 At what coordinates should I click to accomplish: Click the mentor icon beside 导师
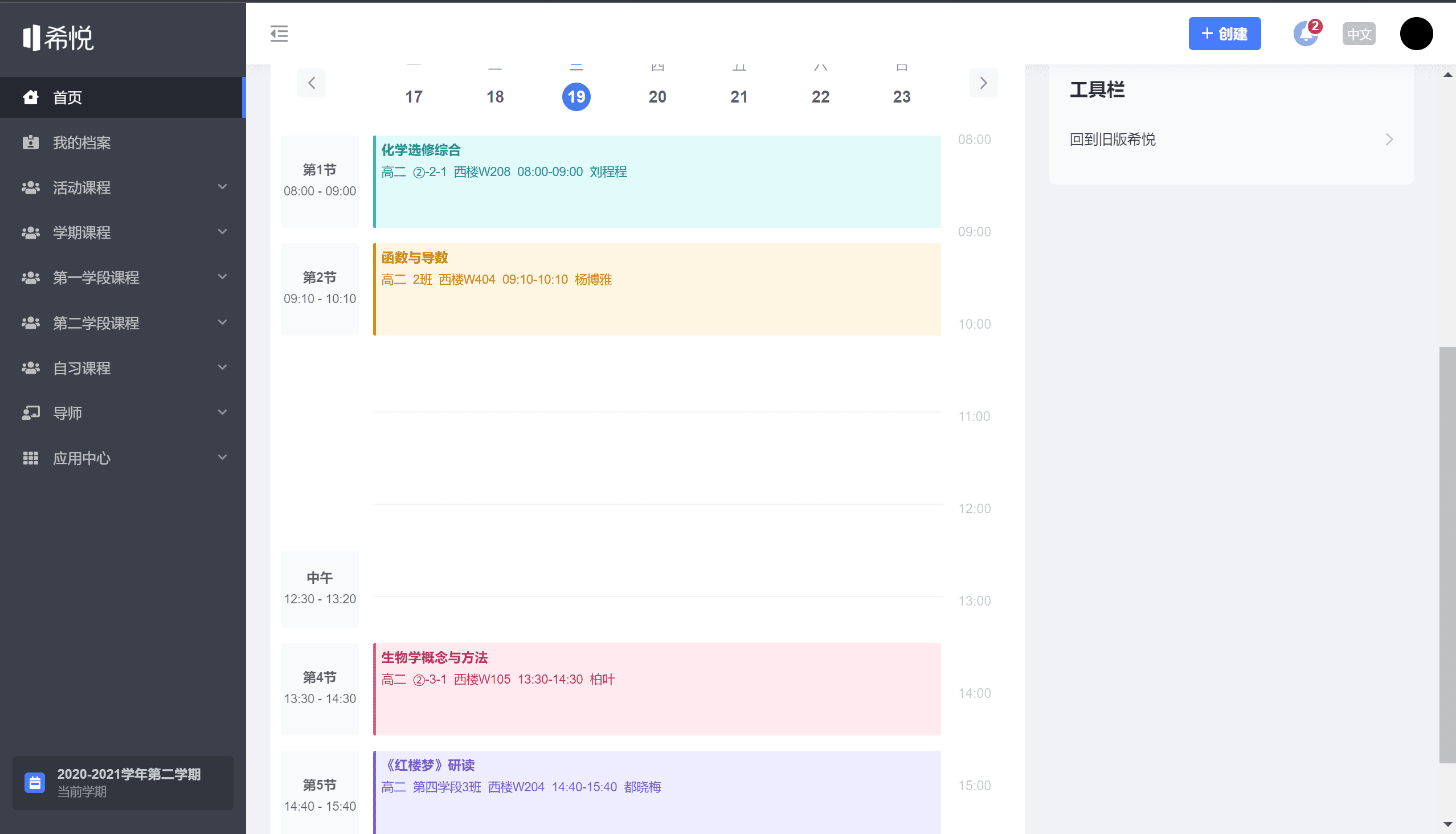coord(31,413)
